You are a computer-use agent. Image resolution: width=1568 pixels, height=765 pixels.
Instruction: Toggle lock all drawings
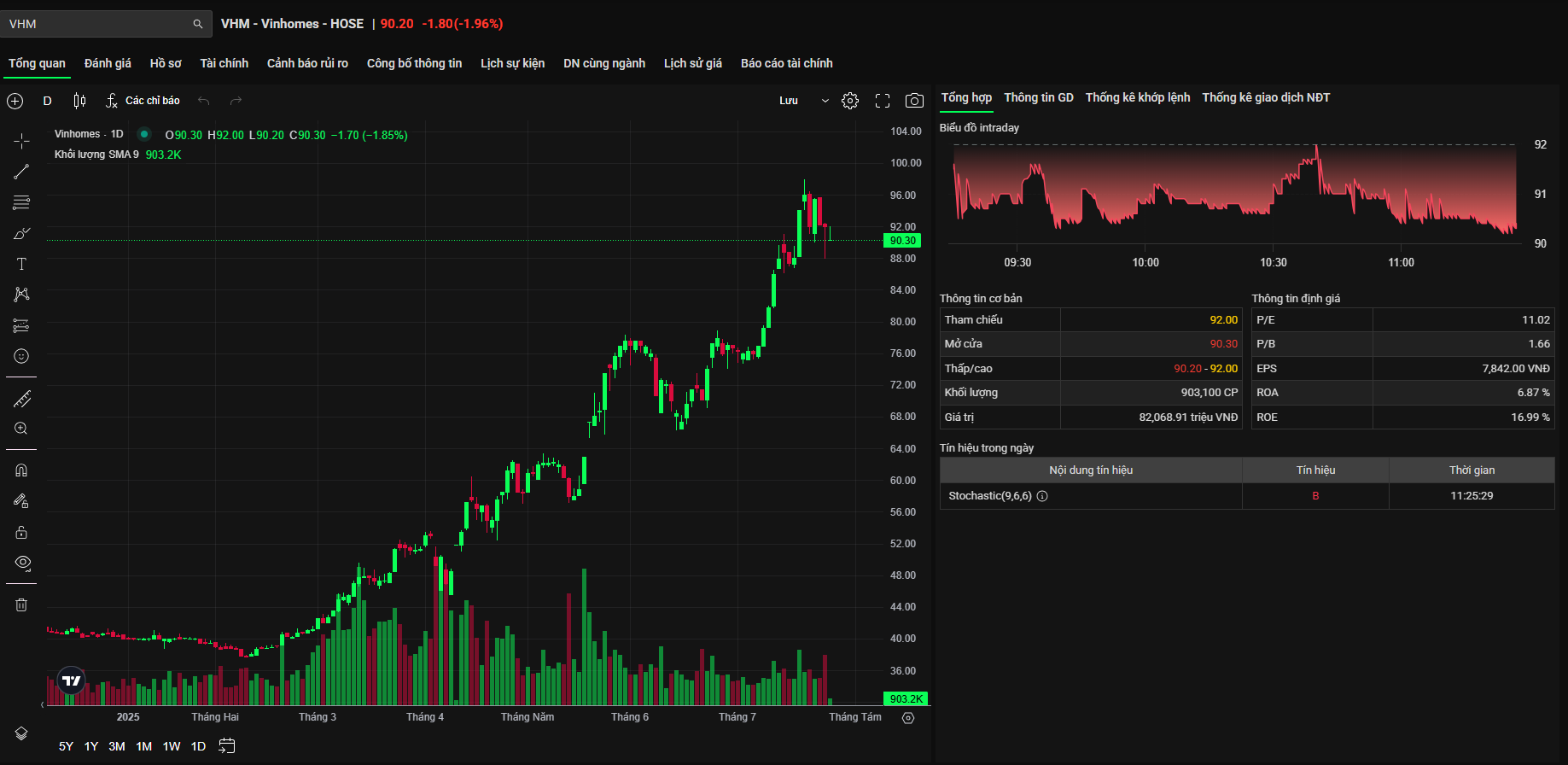(x=21, y=532)
